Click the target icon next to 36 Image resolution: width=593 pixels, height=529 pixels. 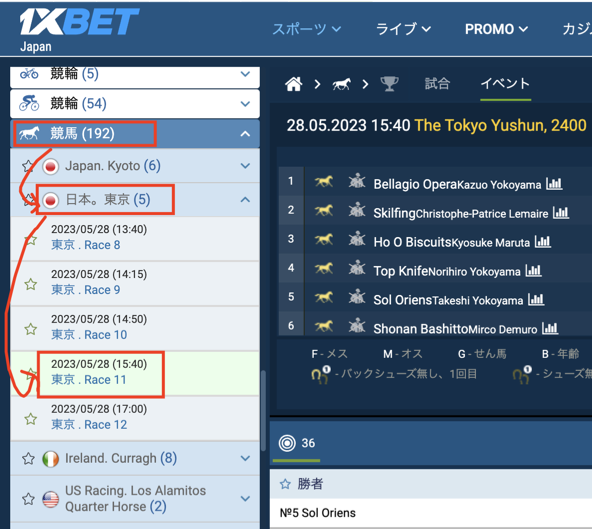coord(287,443)
